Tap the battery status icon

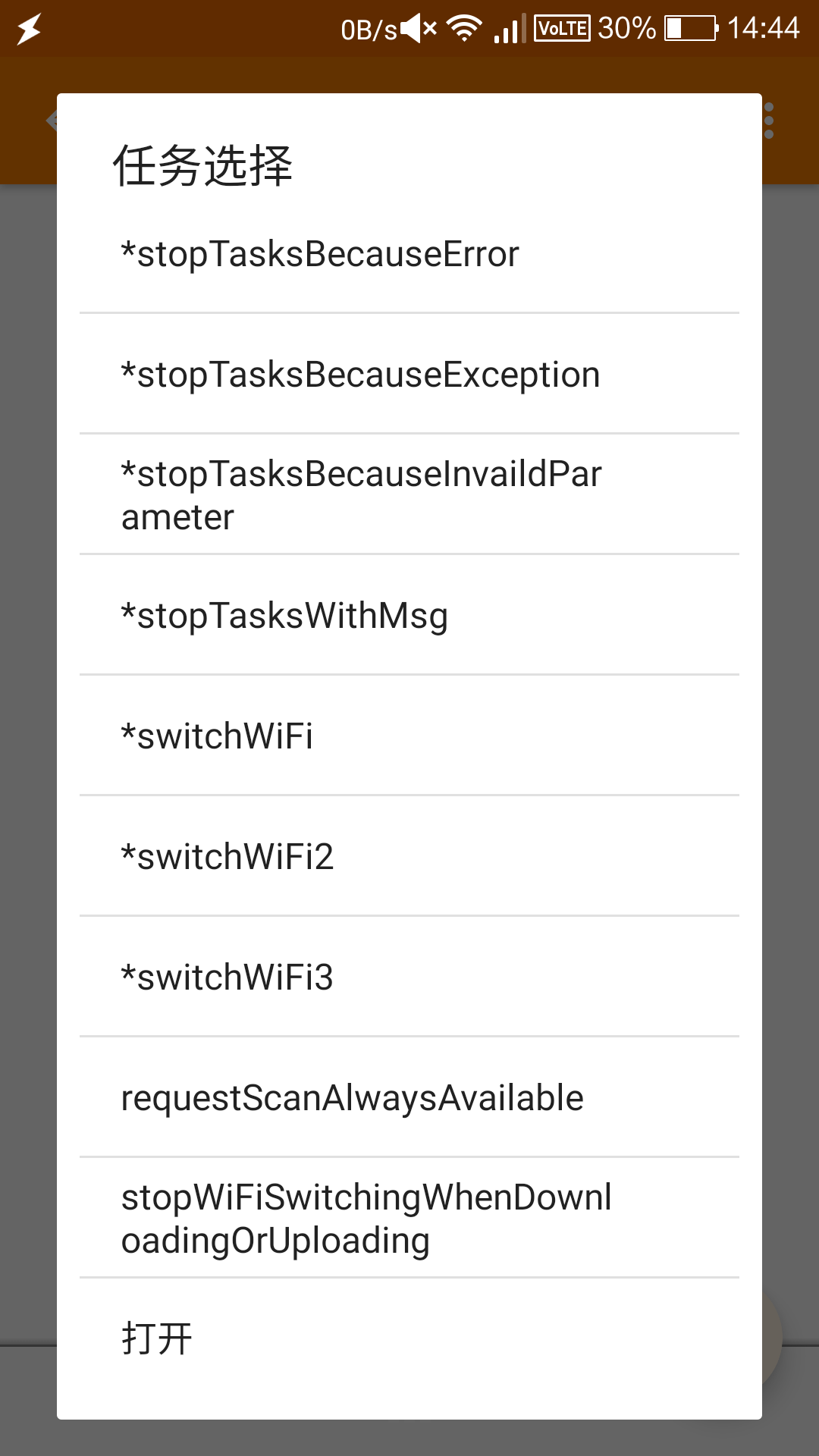click(691, 29)
